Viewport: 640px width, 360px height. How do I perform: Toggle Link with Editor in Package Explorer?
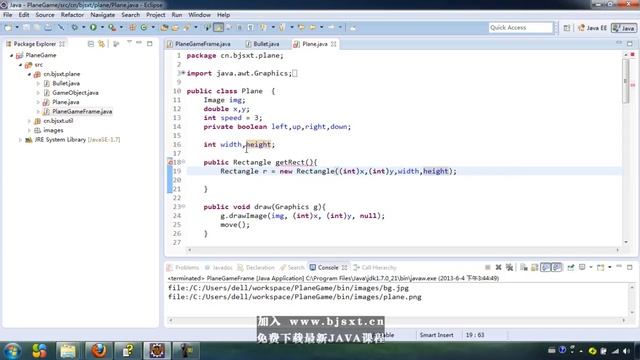[x=101, y=44]
